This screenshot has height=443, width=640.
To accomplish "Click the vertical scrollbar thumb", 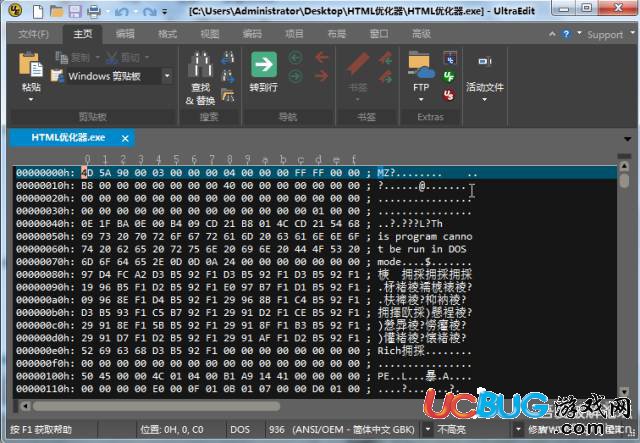I will coord(624,180).
